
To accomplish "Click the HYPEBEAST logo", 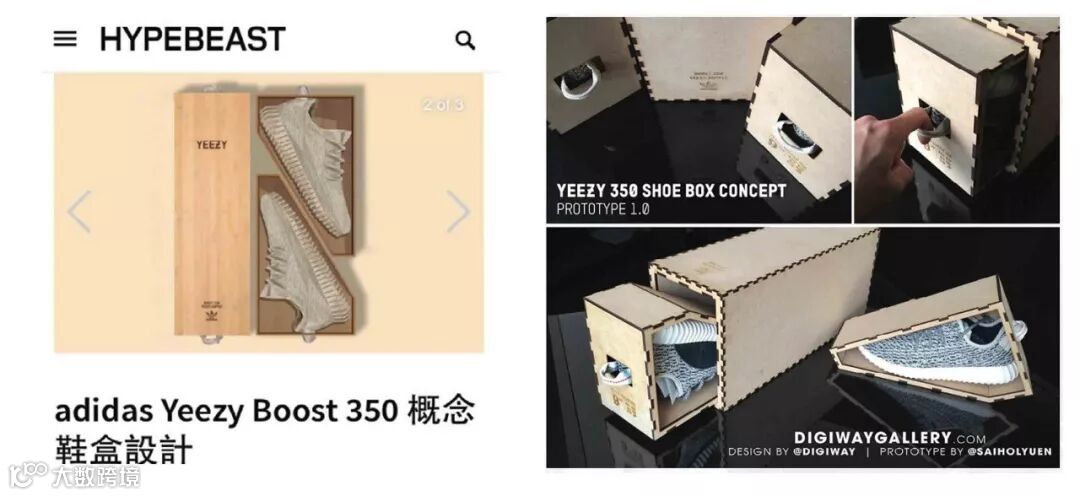I will point(192,39).
